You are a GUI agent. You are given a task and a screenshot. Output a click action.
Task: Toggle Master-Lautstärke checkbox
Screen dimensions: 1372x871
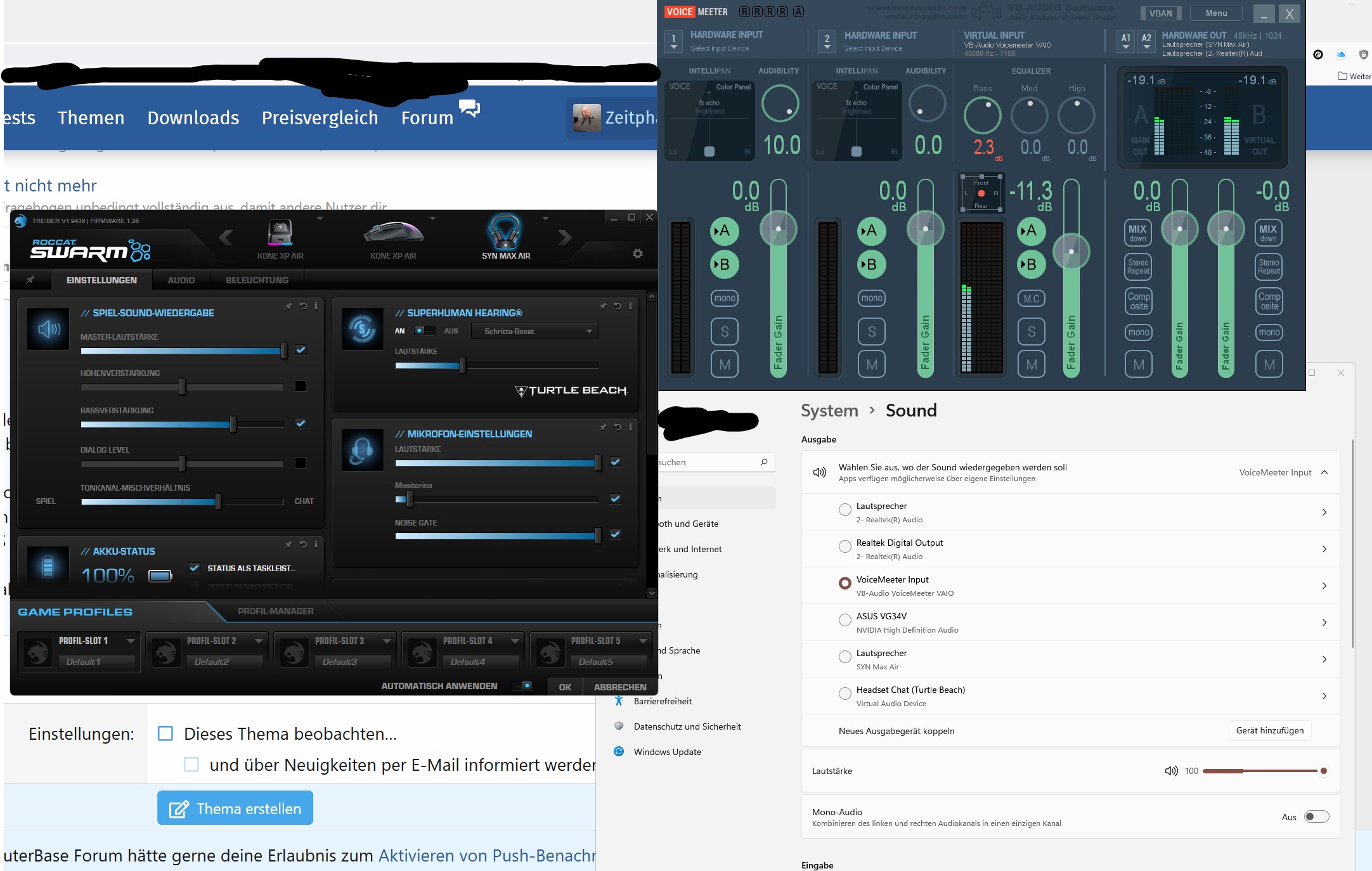[x=301, y=350]
